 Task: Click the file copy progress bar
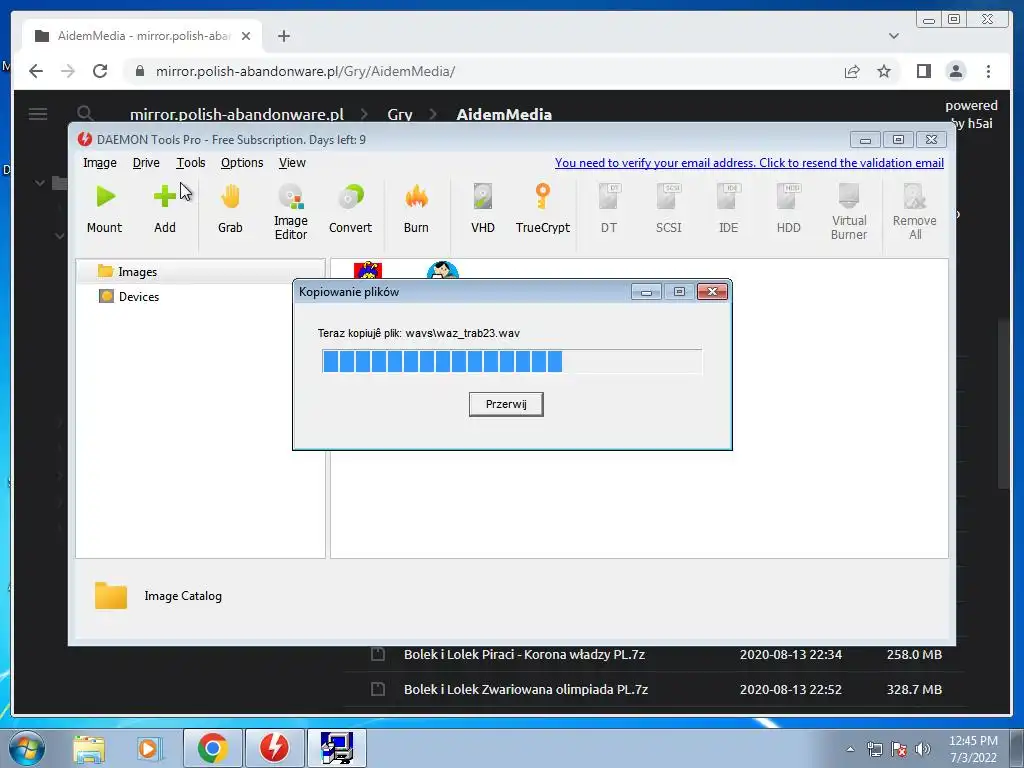click(x=512, y=361)
